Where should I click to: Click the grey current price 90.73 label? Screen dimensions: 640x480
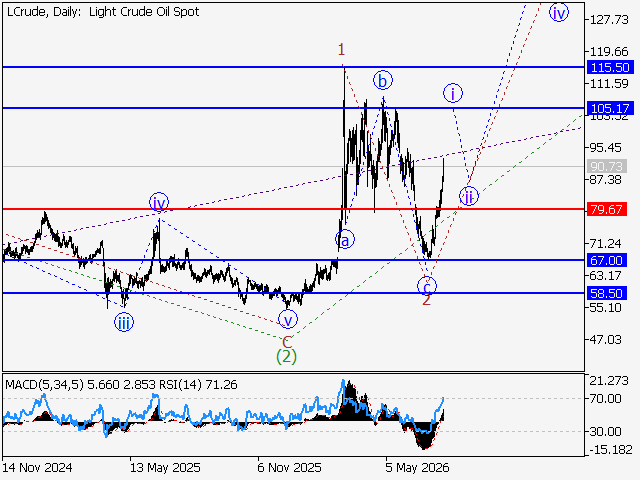click(x=607, y=167)
